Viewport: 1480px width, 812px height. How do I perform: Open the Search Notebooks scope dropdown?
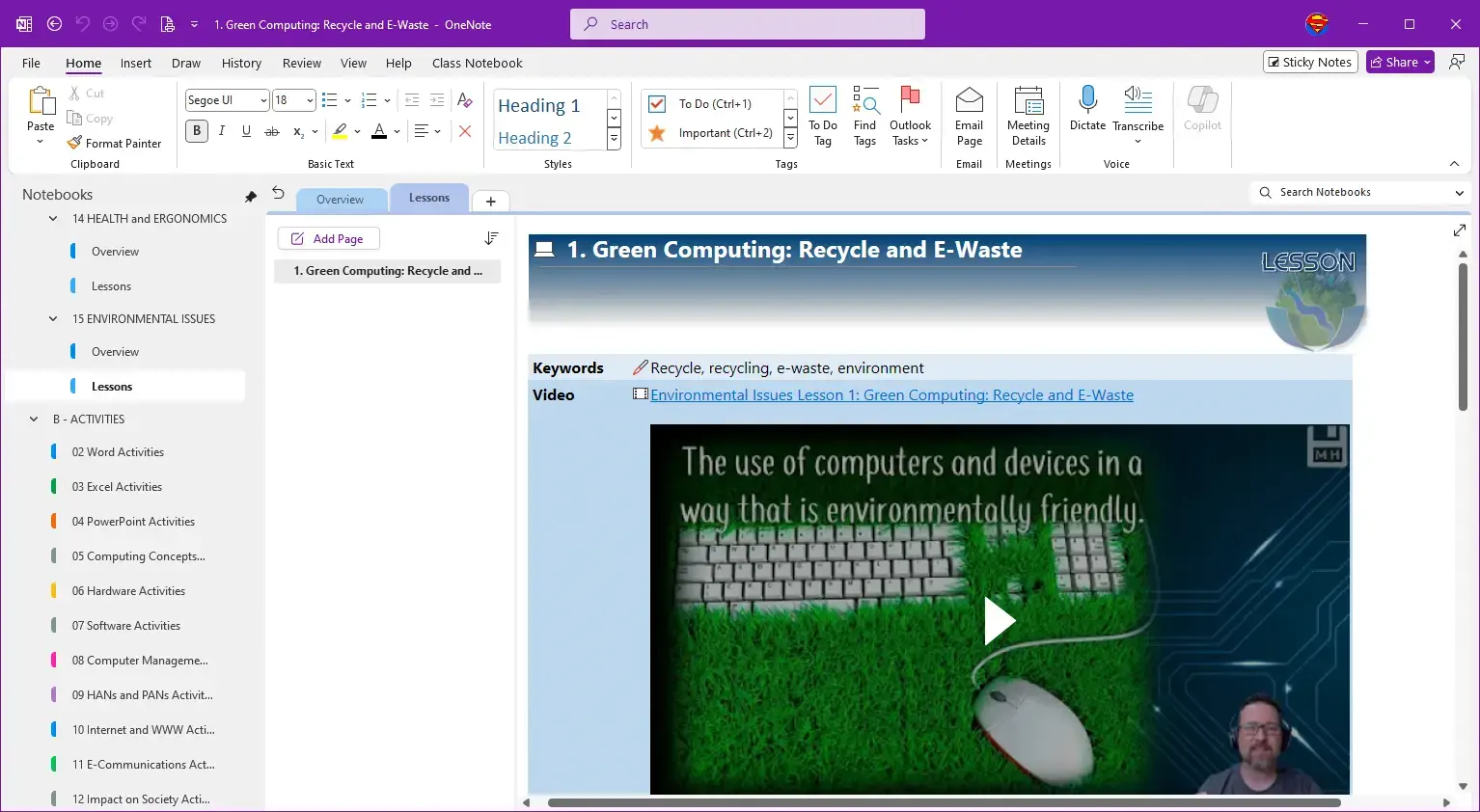tap(1459, 193)
